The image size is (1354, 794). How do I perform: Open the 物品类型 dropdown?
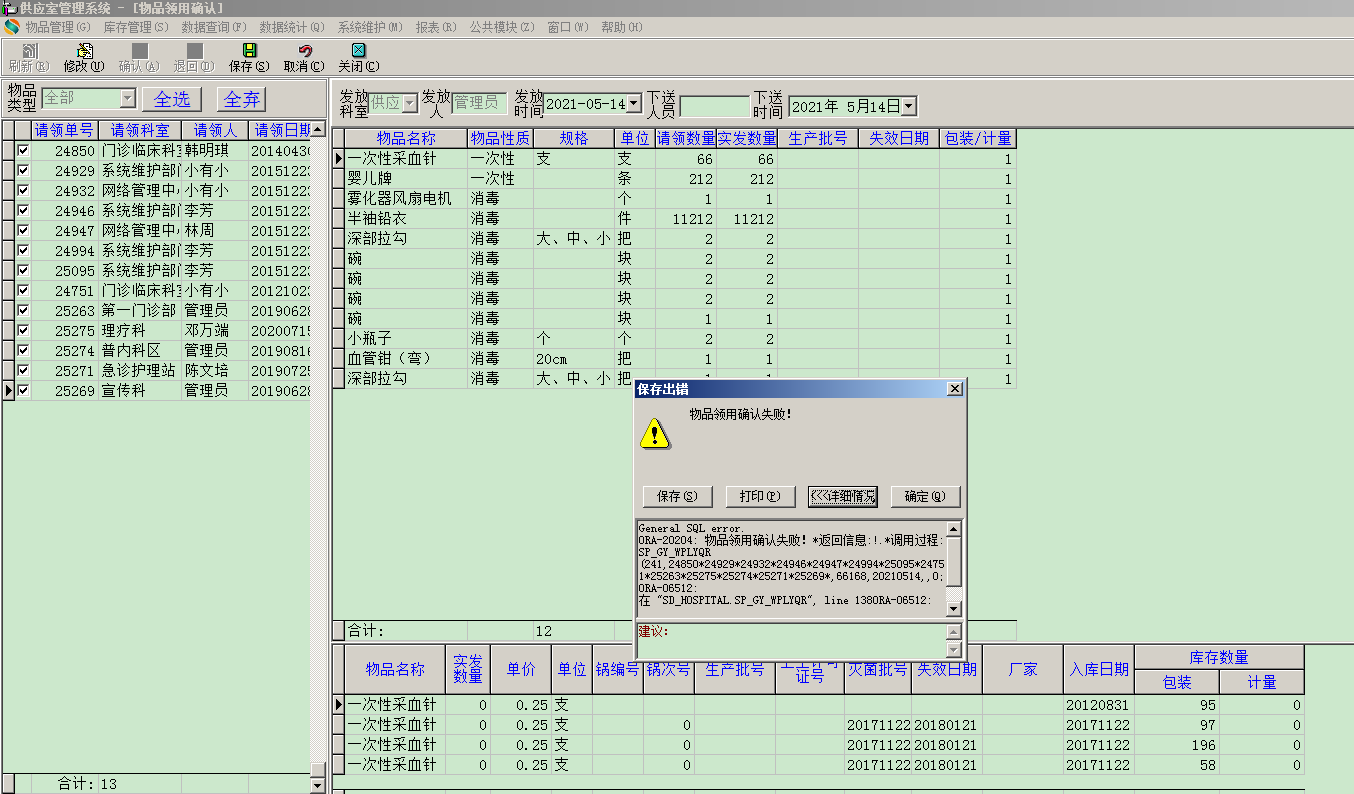127,98
